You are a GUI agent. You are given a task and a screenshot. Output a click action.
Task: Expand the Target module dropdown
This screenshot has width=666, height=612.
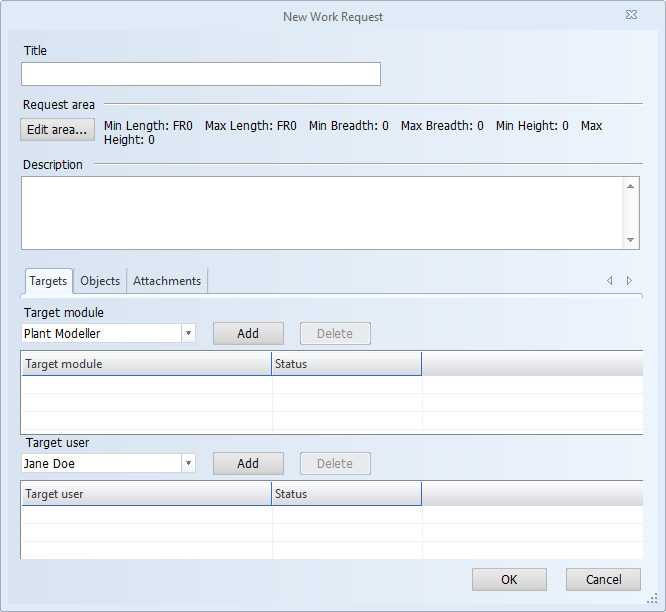188,334
